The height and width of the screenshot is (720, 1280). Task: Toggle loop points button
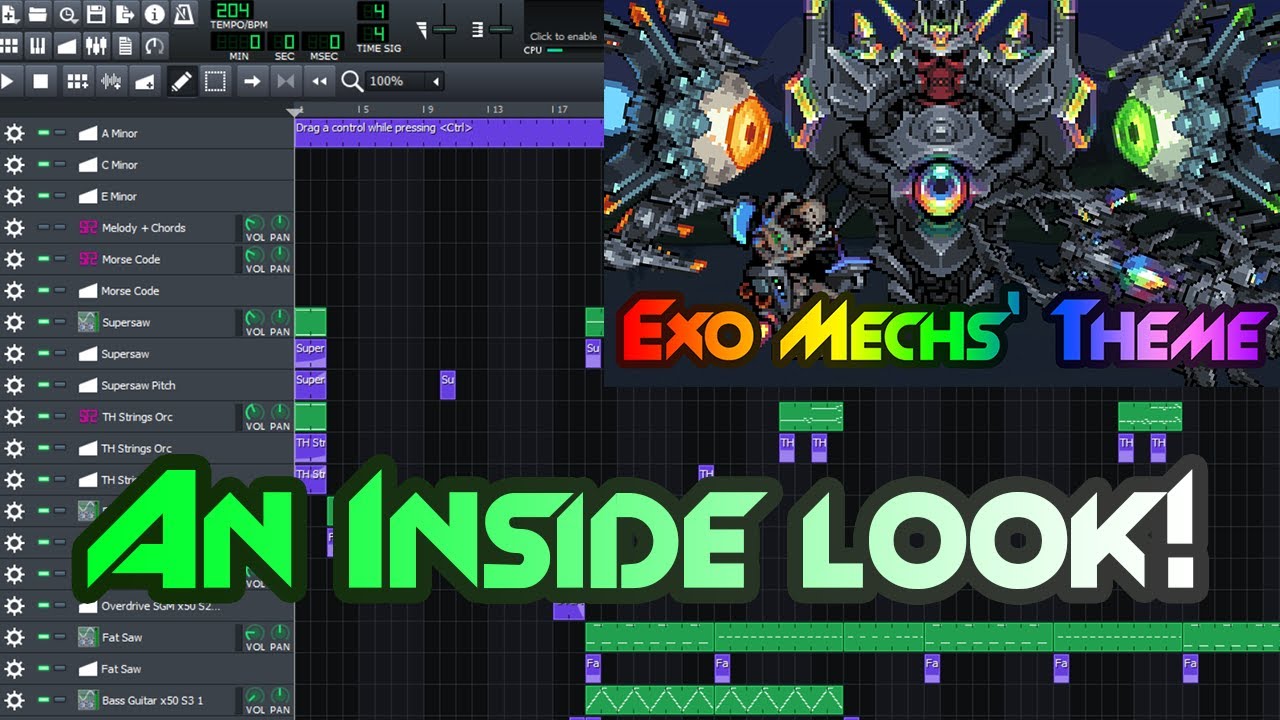286,81
